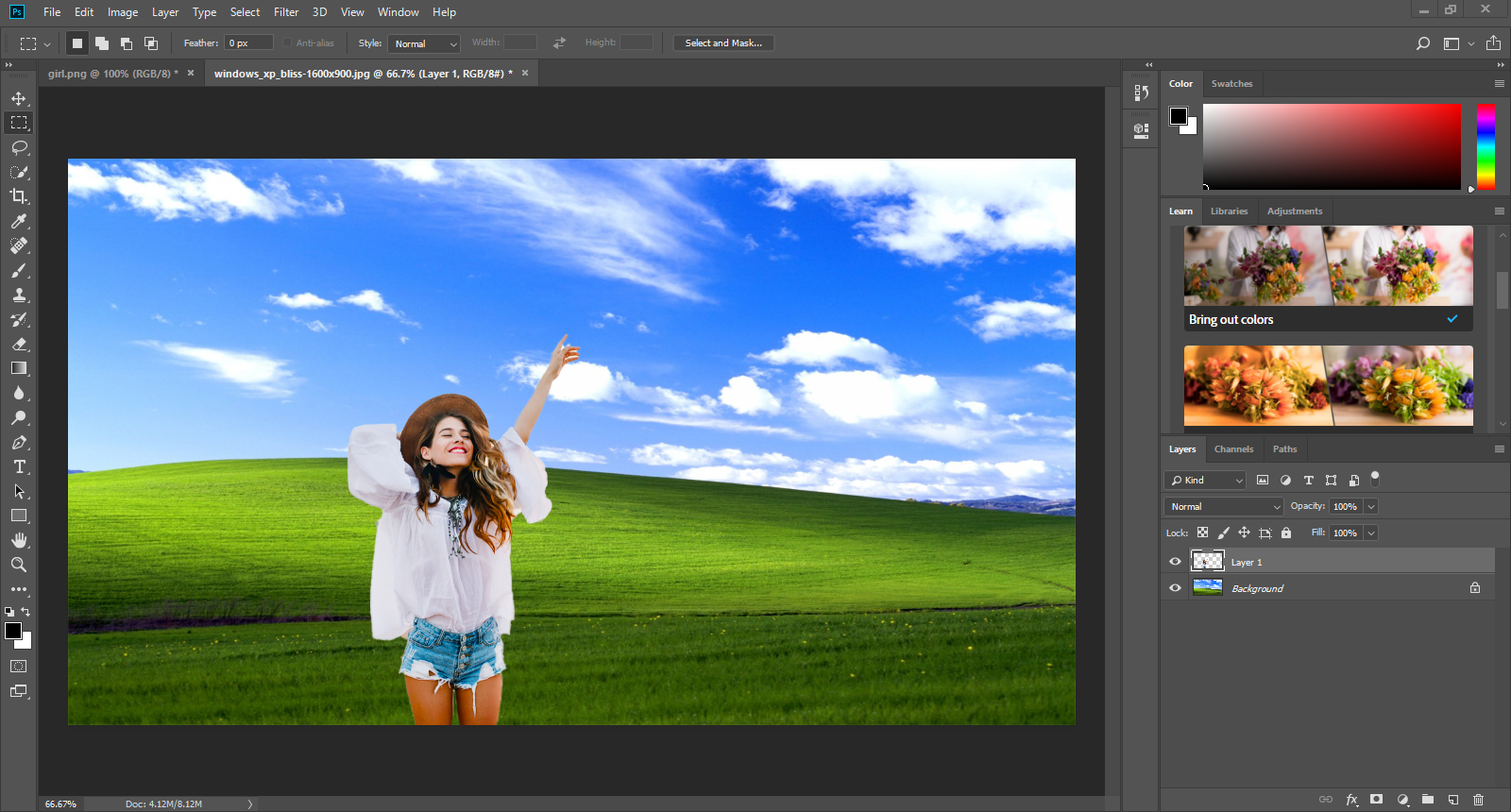Select the Hand tool

19,540
